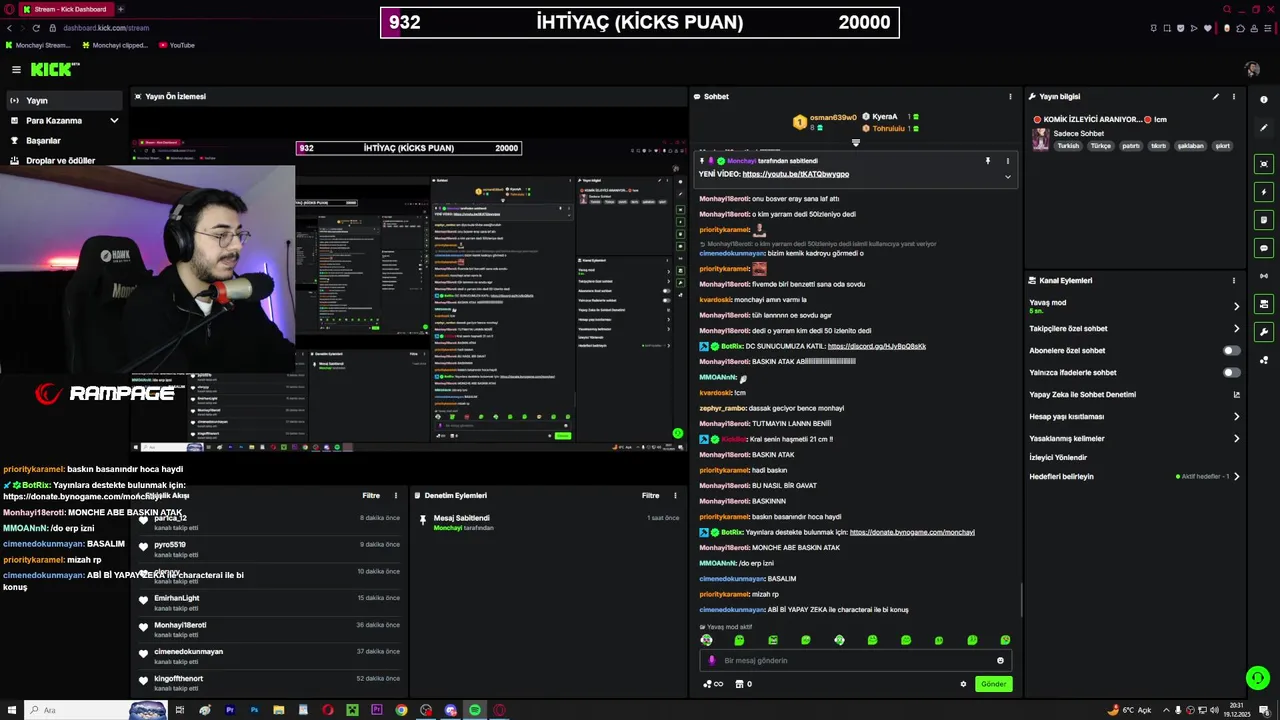Toggle the wrench panel icon in rail
Image resolution: width=1280 pixels, height=720 pixels.
pyautogui.click(x=1264, y=332)
